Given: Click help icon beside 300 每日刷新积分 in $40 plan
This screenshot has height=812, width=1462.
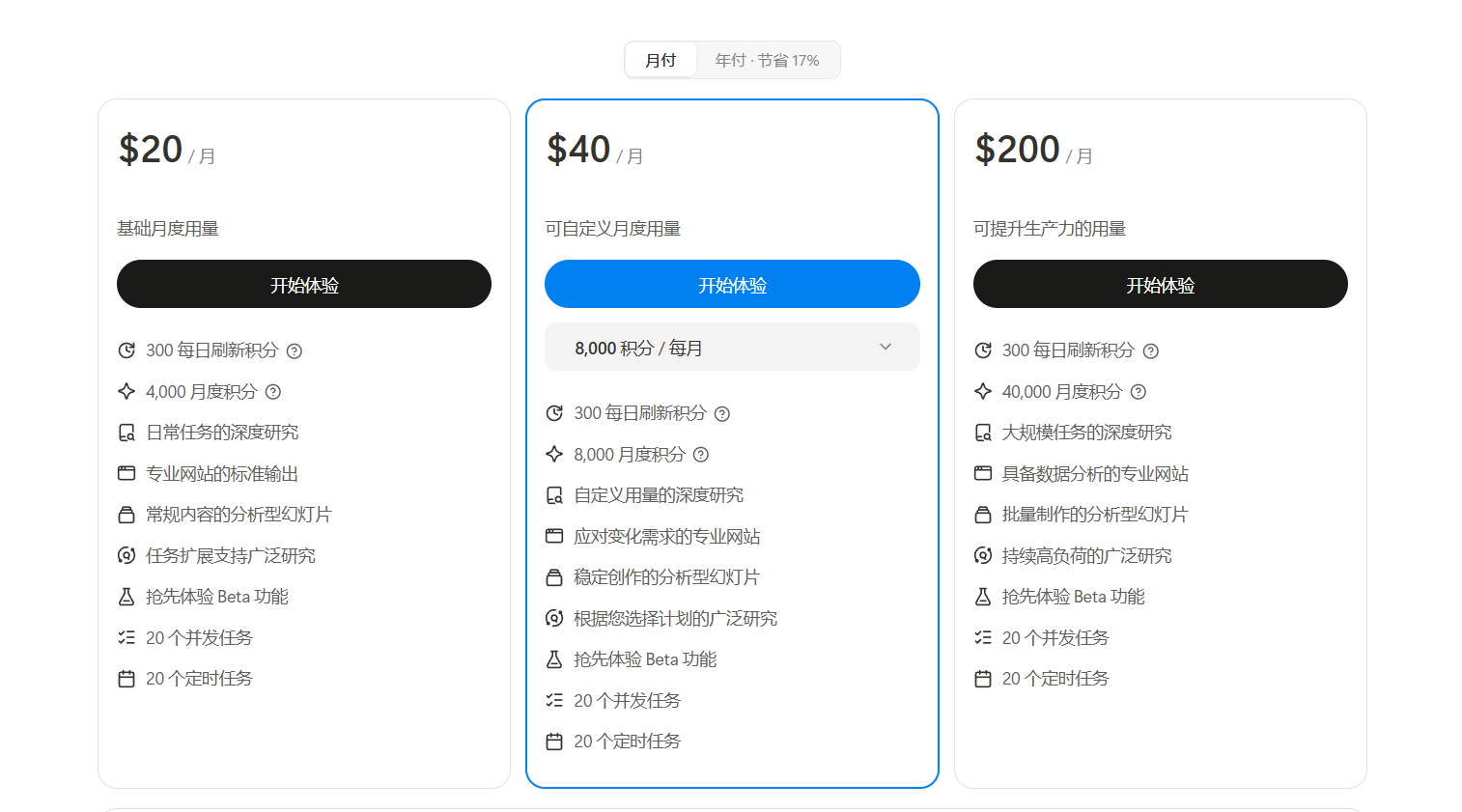Looking at the screenshot, I should tap(722, 414).
